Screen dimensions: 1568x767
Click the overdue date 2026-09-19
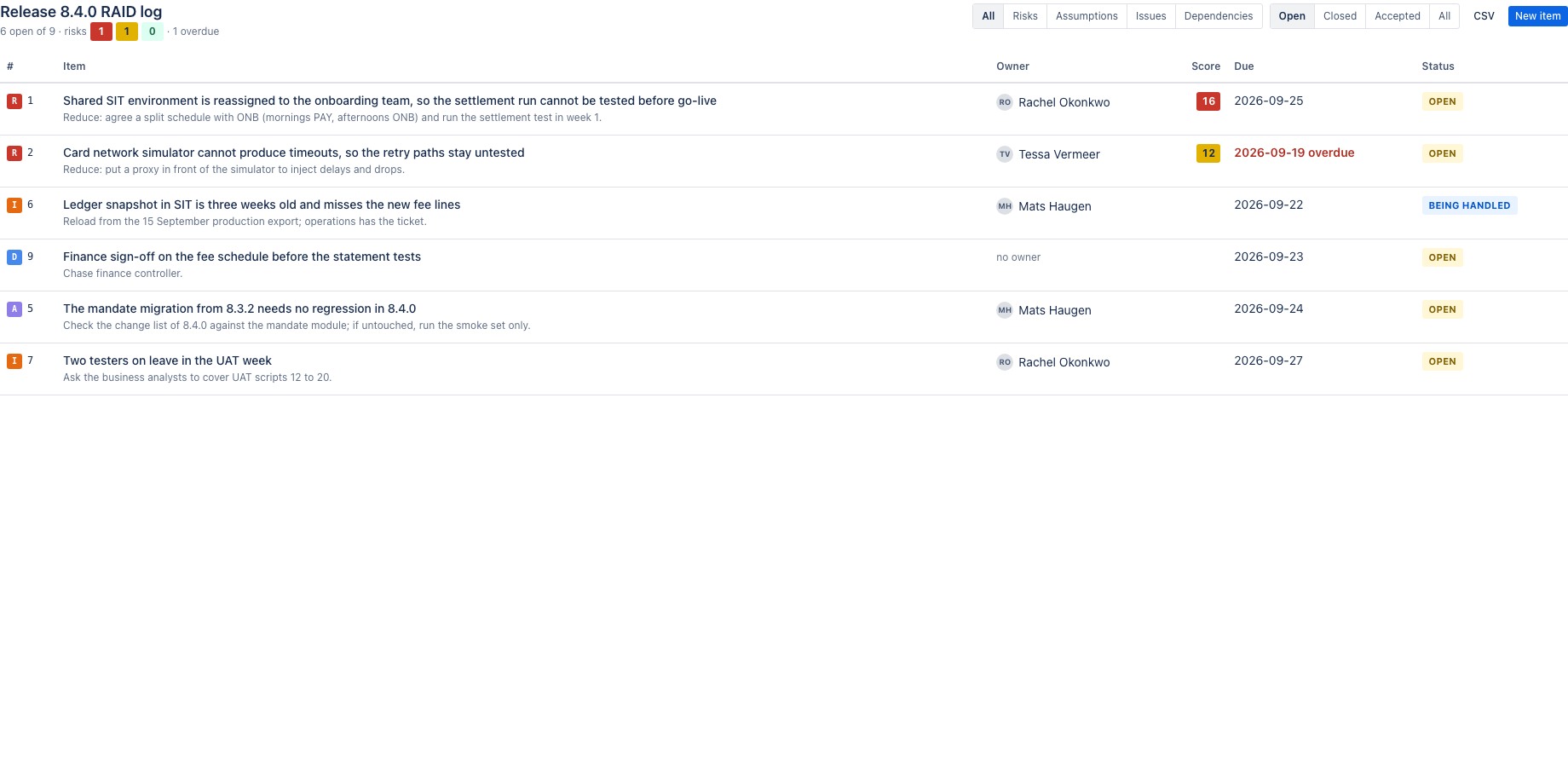(x=1294, y=153)
